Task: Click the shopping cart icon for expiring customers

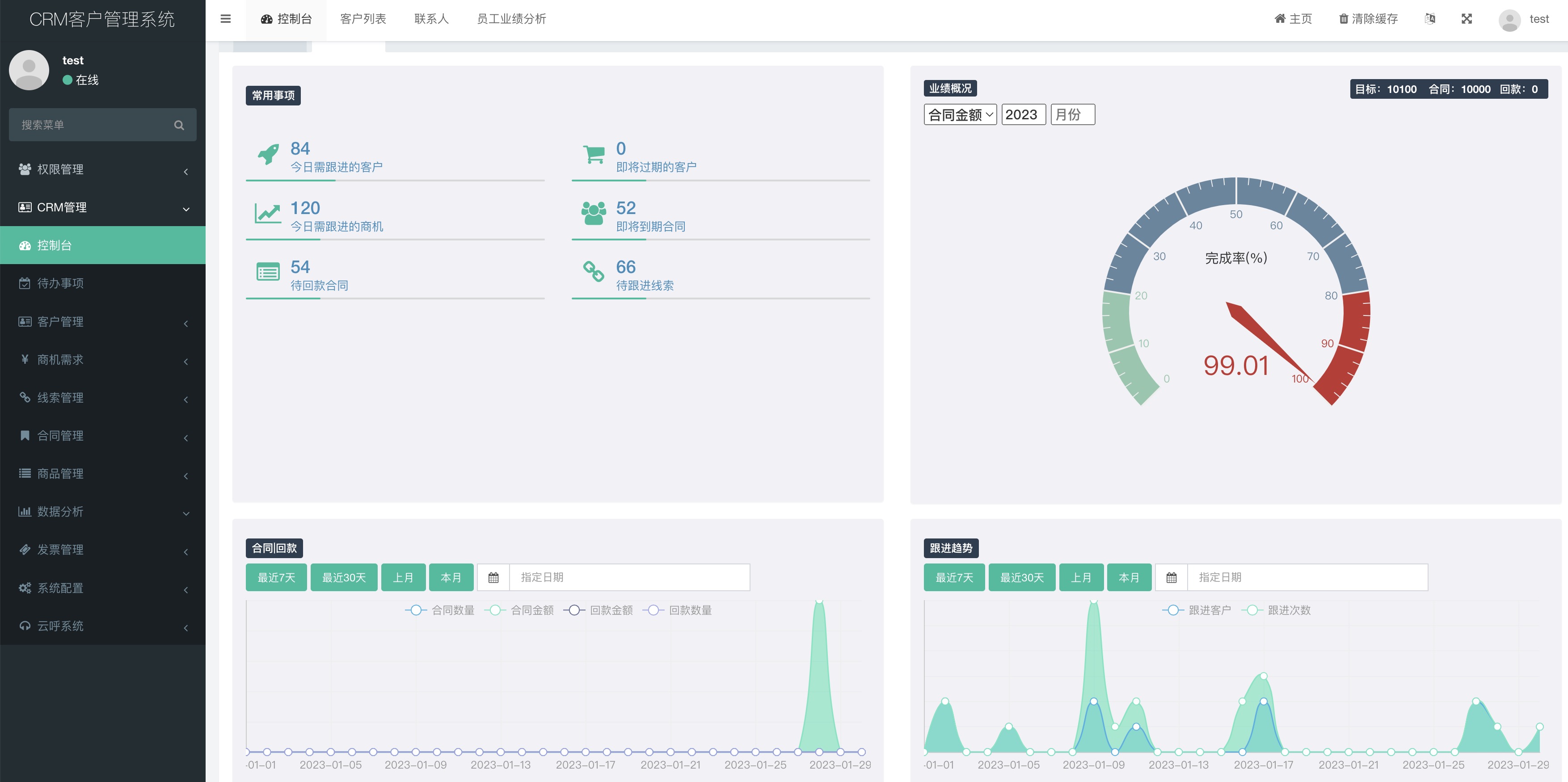Action: 594,155
